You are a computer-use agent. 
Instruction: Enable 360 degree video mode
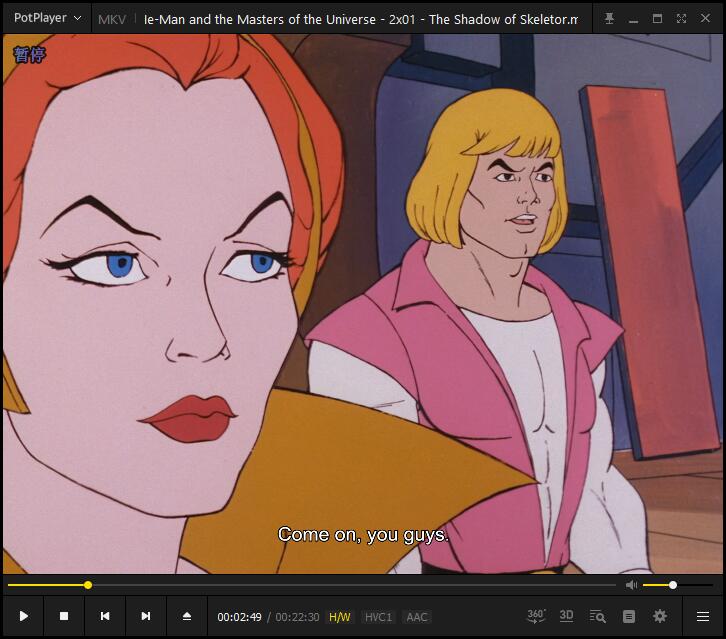coord(536,616)
